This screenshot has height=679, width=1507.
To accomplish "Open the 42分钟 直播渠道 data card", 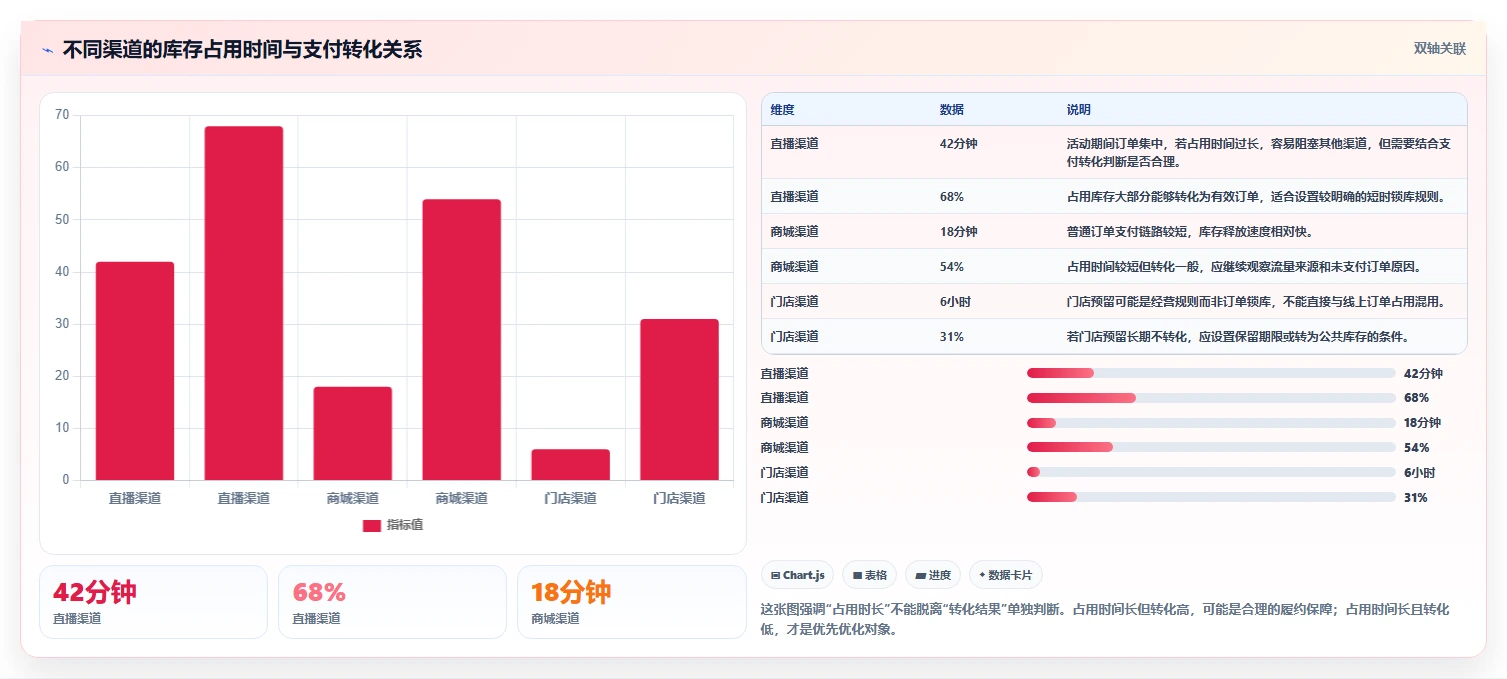I will point(153,602).
